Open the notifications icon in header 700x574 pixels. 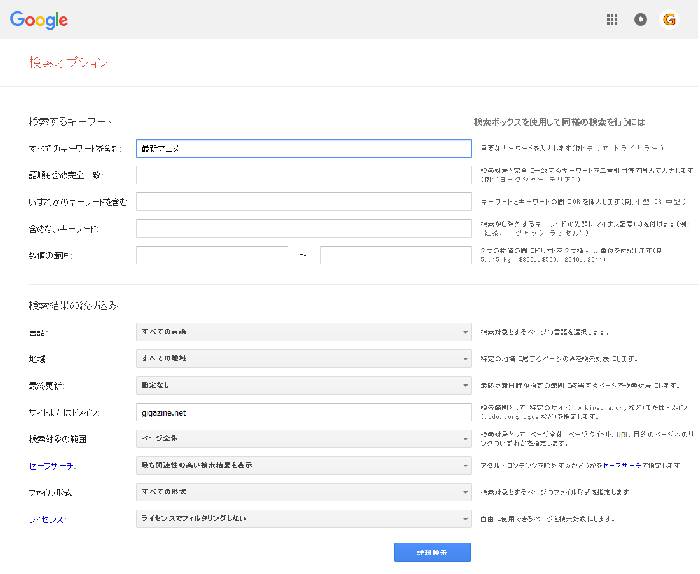pos(640,20)
